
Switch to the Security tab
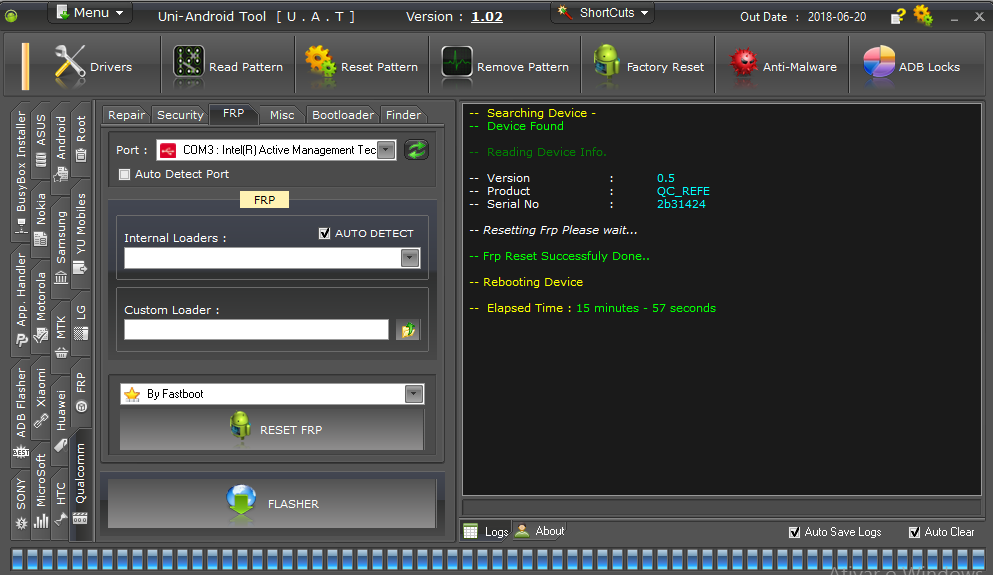[x=180, y=115]
